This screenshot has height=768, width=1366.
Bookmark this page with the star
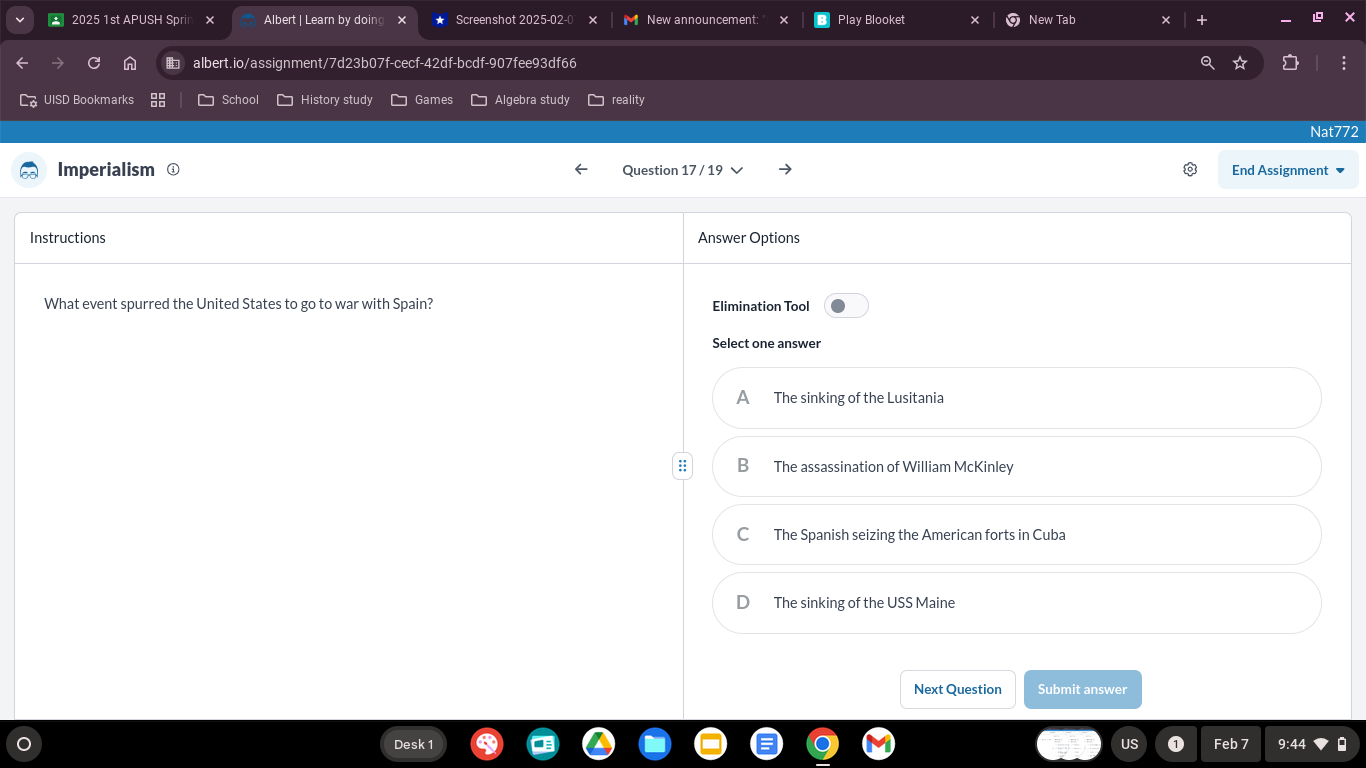tap(1240, 63)
